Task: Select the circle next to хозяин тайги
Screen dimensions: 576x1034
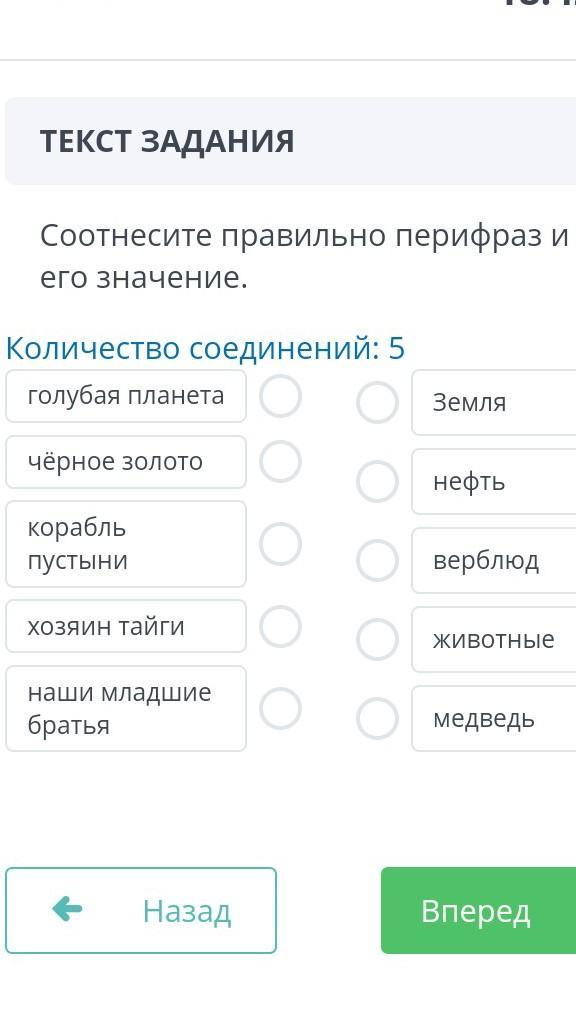Action: point(280,626)
